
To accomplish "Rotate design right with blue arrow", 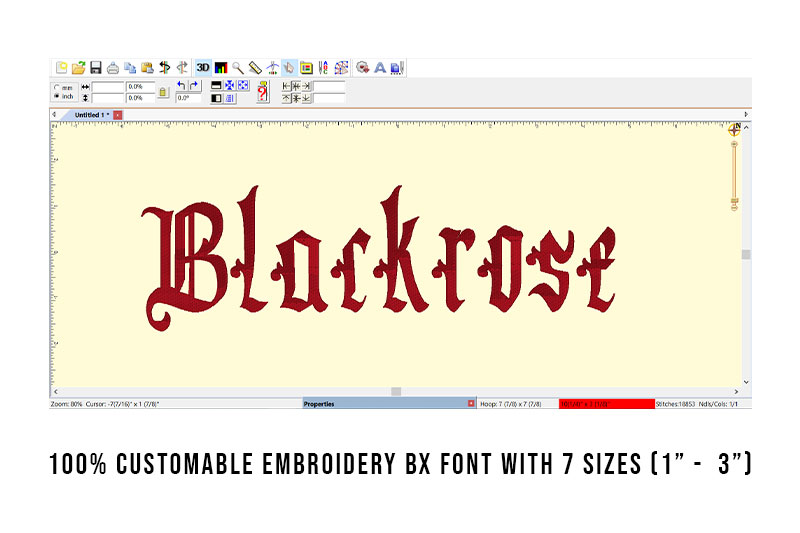I will tap(194, 85).
